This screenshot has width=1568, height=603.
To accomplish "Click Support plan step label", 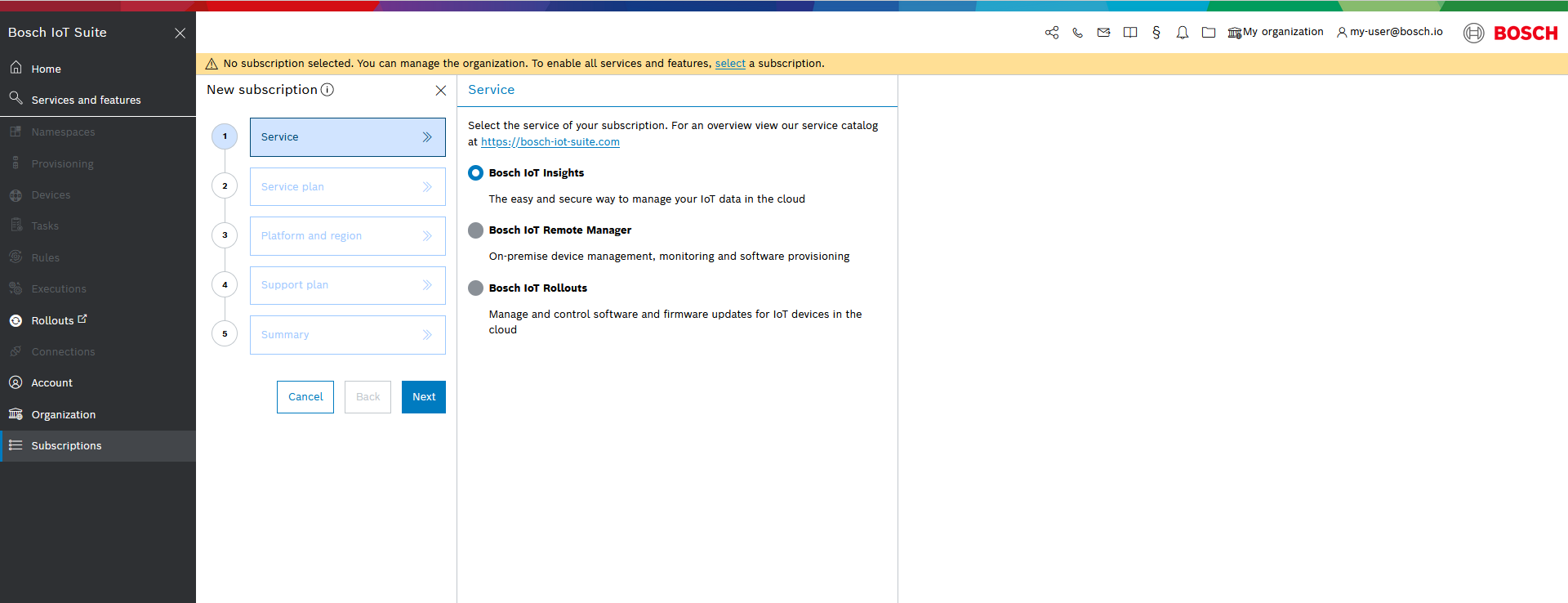I will pyautogui.click(x=295, y=285).
